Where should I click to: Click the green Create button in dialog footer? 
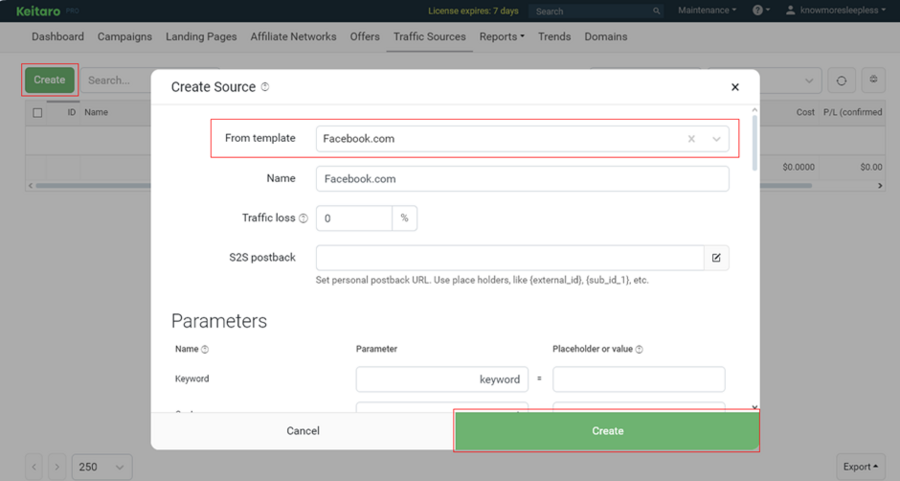(607, 431)
